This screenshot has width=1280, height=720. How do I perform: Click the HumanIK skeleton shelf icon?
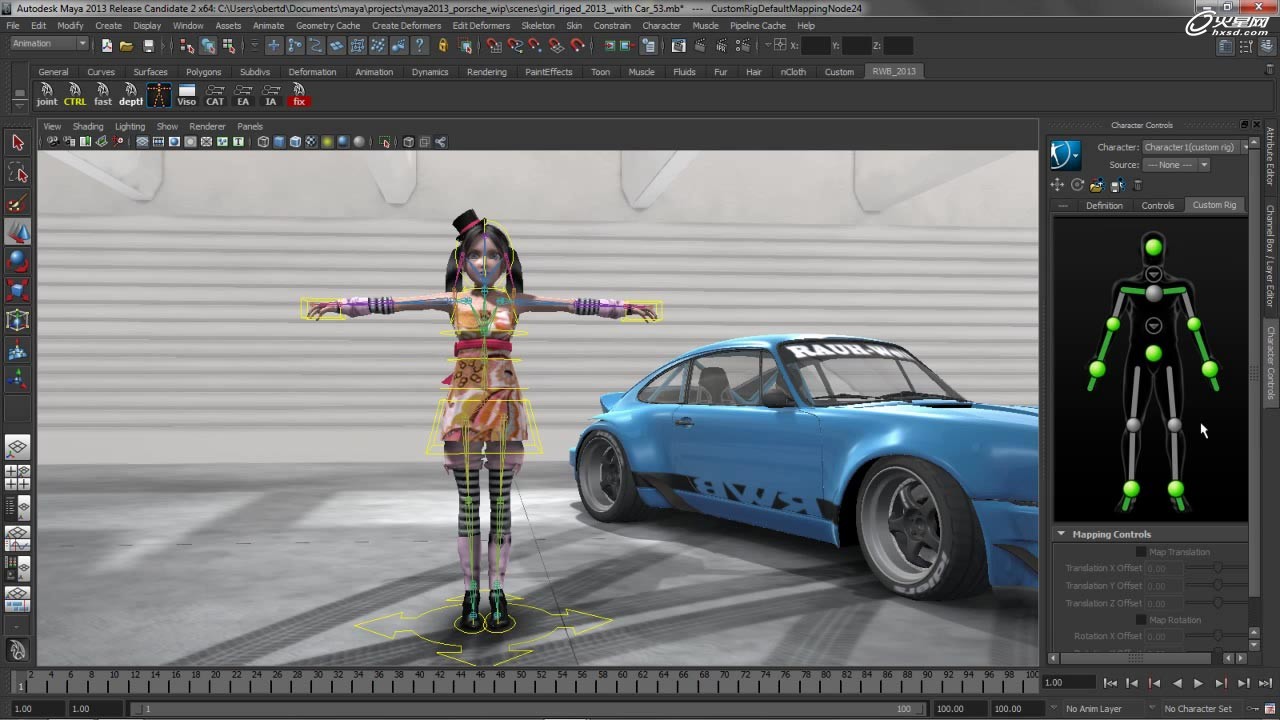159,94
